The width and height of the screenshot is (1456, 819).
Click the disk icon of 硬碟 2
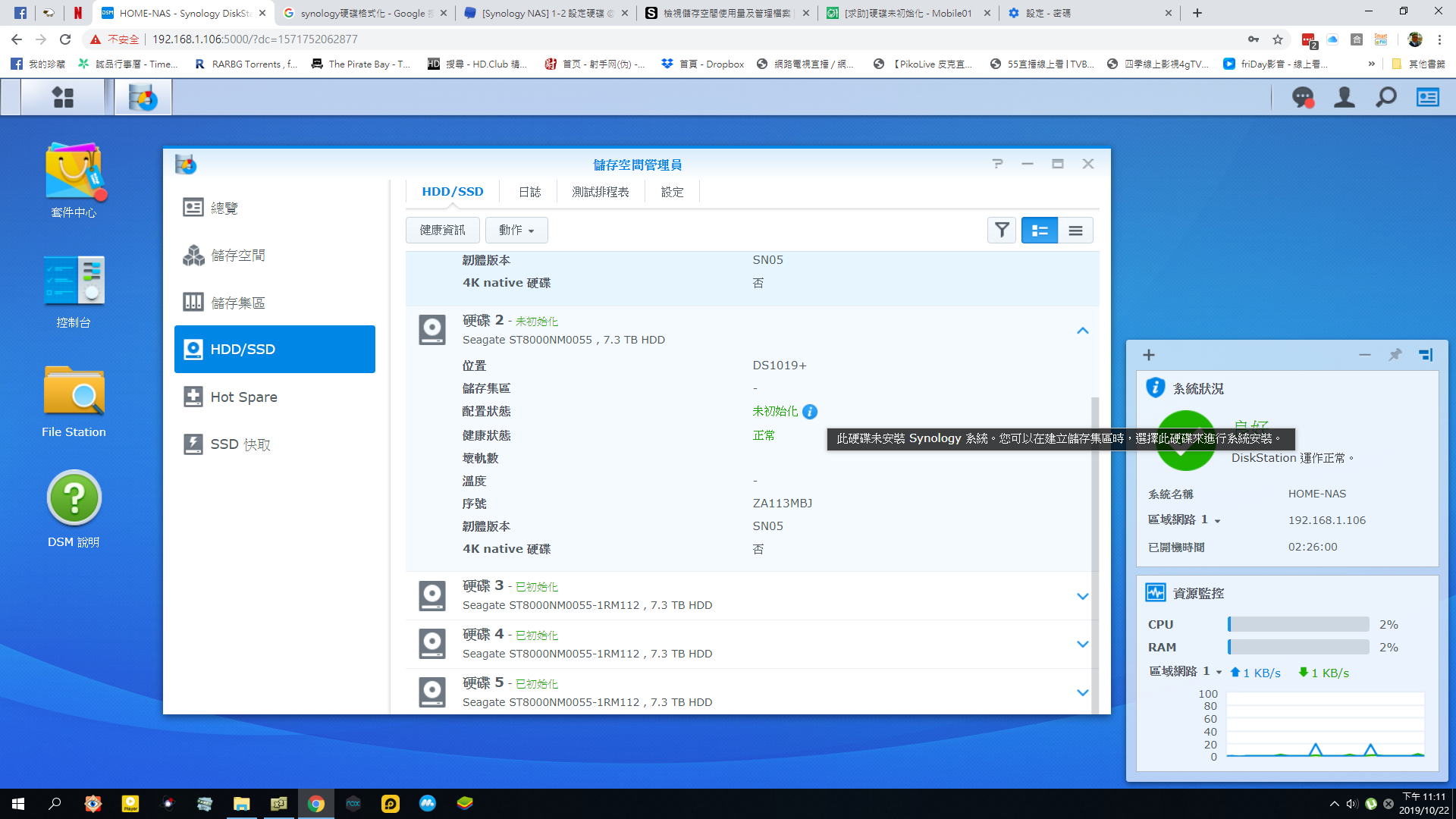point(432,331)
